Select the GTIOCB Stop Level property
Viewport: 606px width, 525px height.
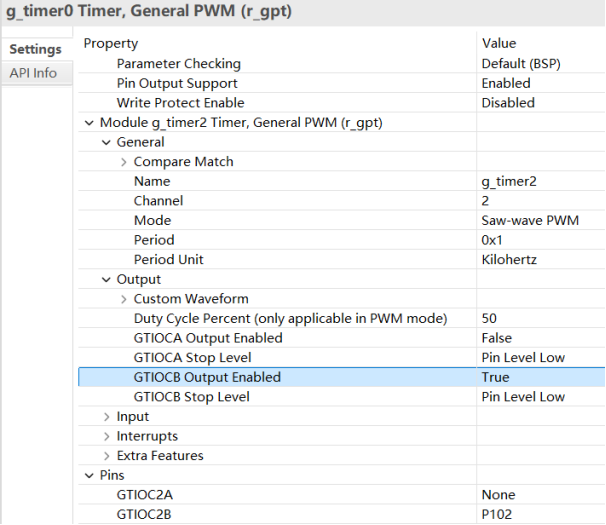[191, 397]
